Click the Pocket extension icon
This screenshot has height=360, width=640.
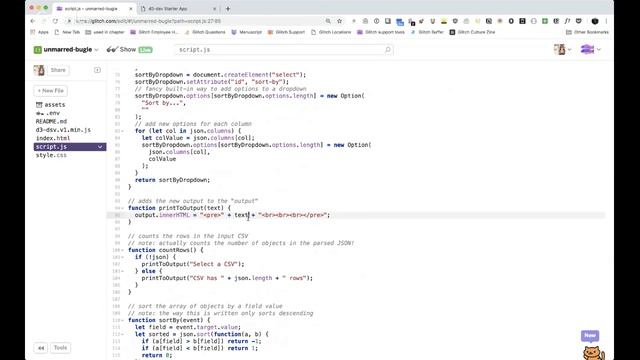(x=578, y=21)
